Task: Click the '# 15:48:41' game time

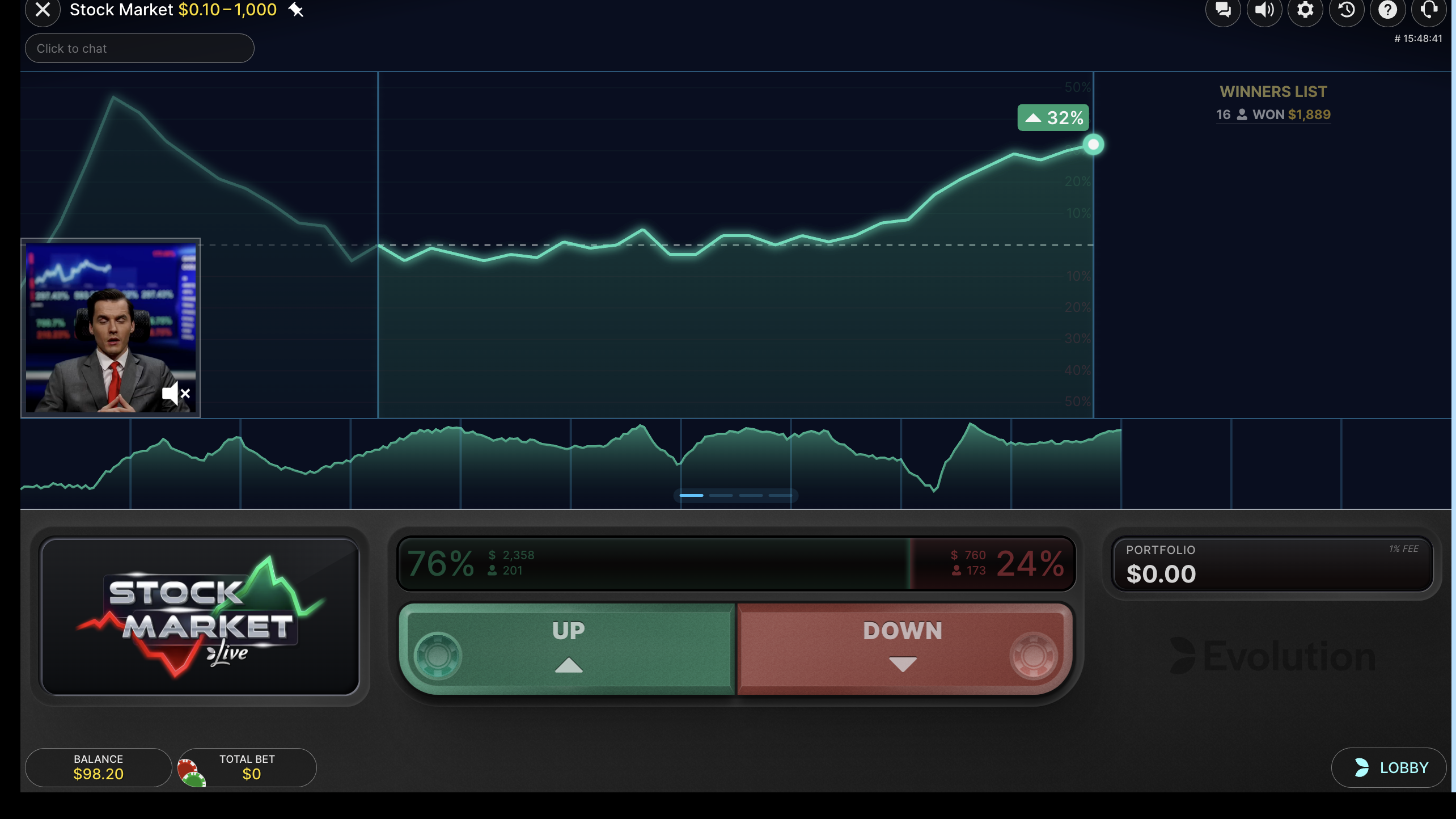Action: [1418, 39]
